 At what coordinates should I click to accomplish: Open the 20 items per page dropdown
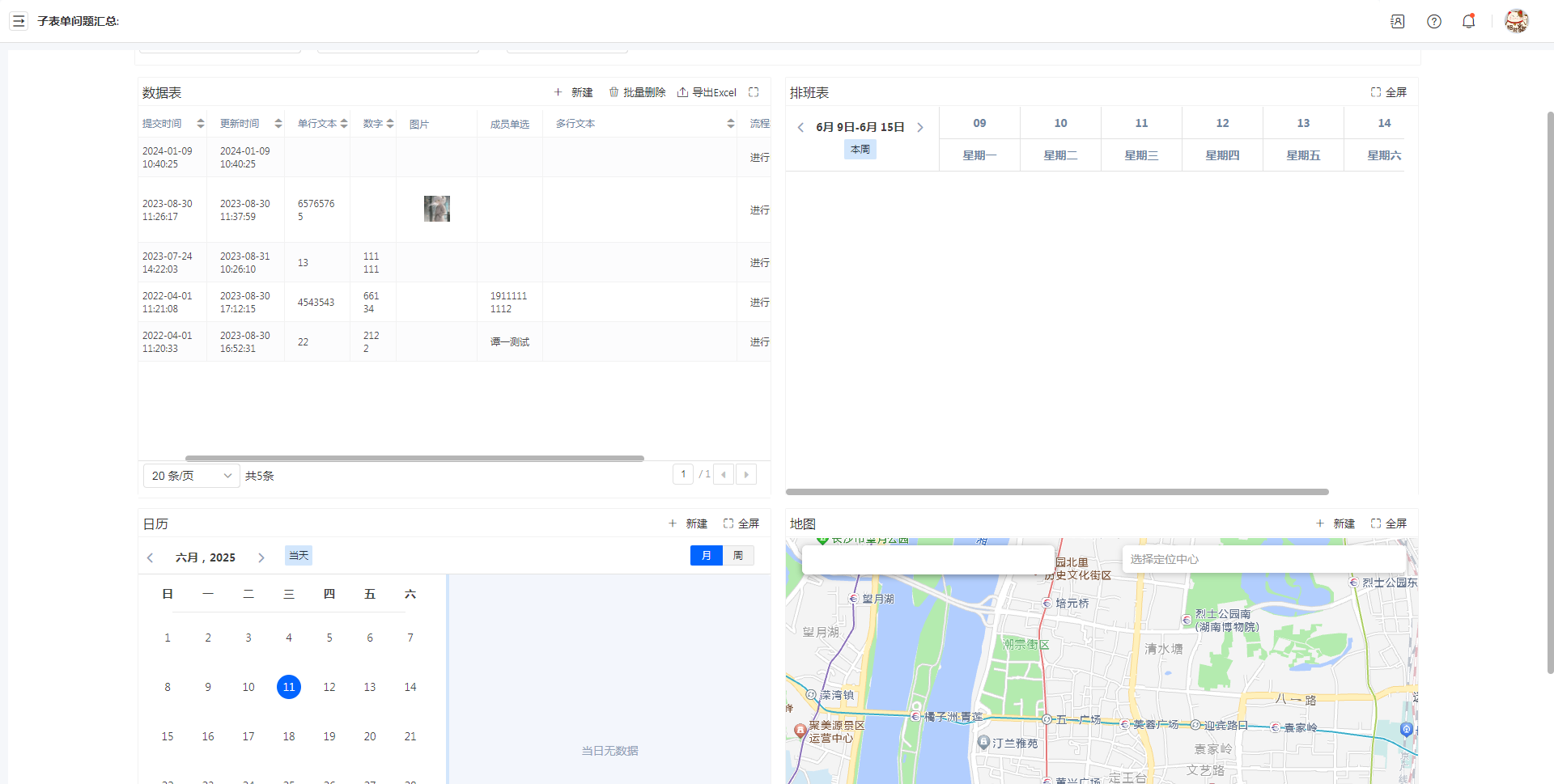pyautogui.click(x=191, y=476)
